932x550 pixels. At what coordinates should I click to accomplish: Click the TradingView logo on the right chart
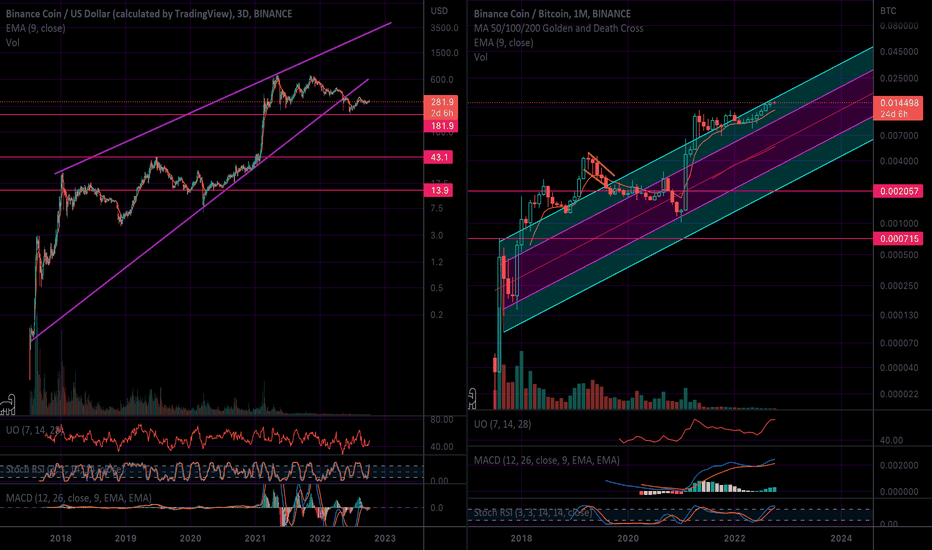[472, 398]
